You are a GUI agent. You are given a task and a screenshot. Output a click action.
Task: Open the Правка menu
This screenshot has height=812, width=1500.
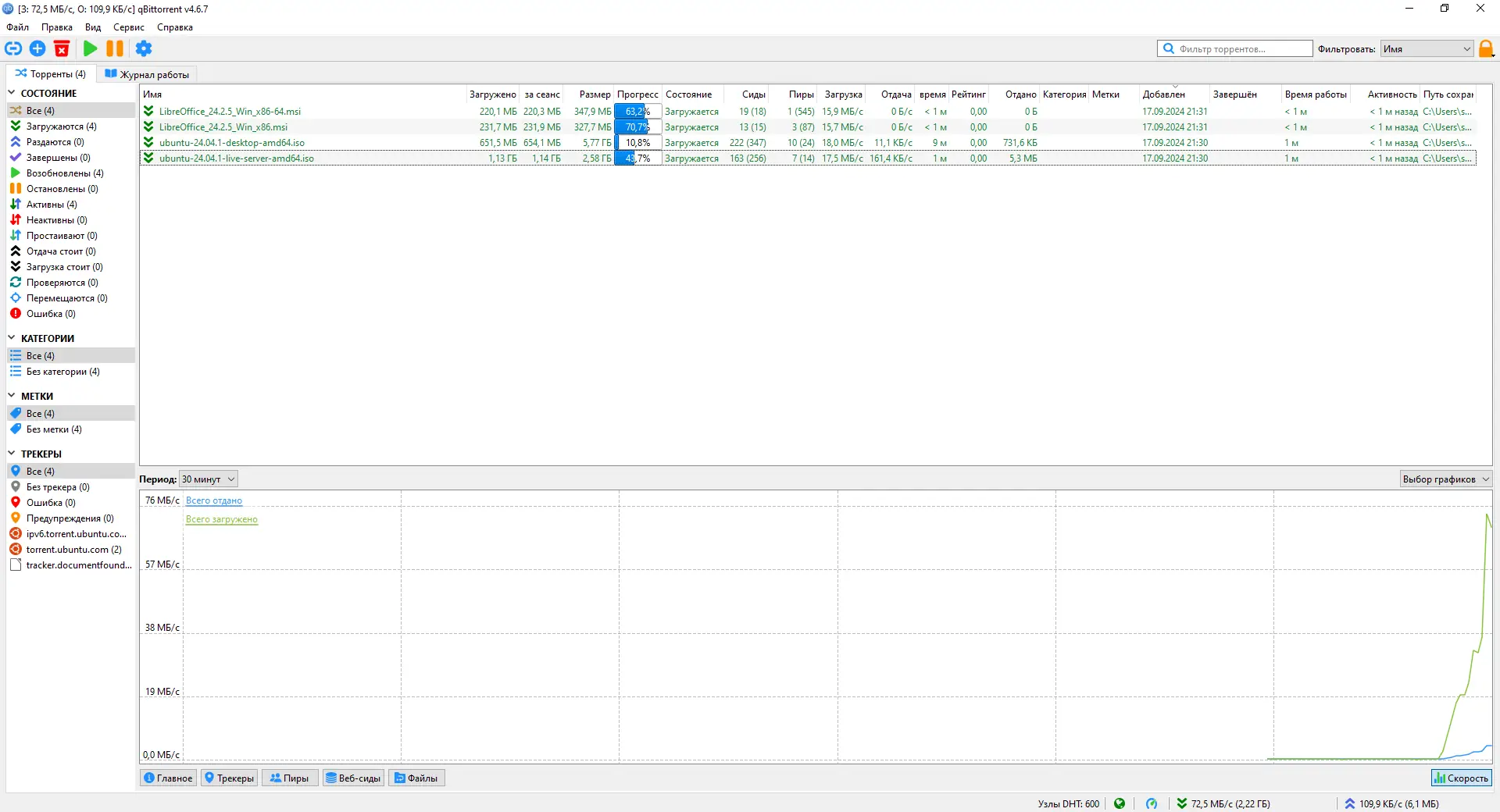click(x=57, y=27)
